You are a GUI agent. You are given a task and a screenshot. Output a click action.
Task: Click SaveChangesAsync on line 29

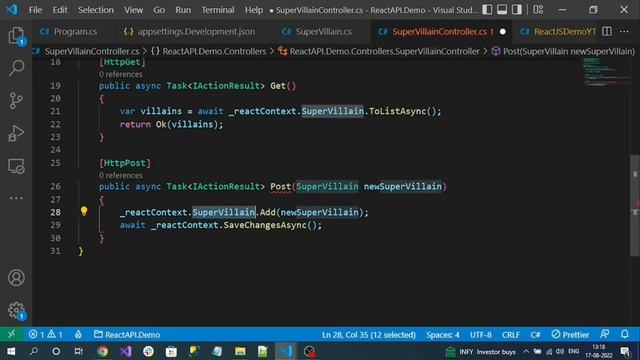[265, 225]
